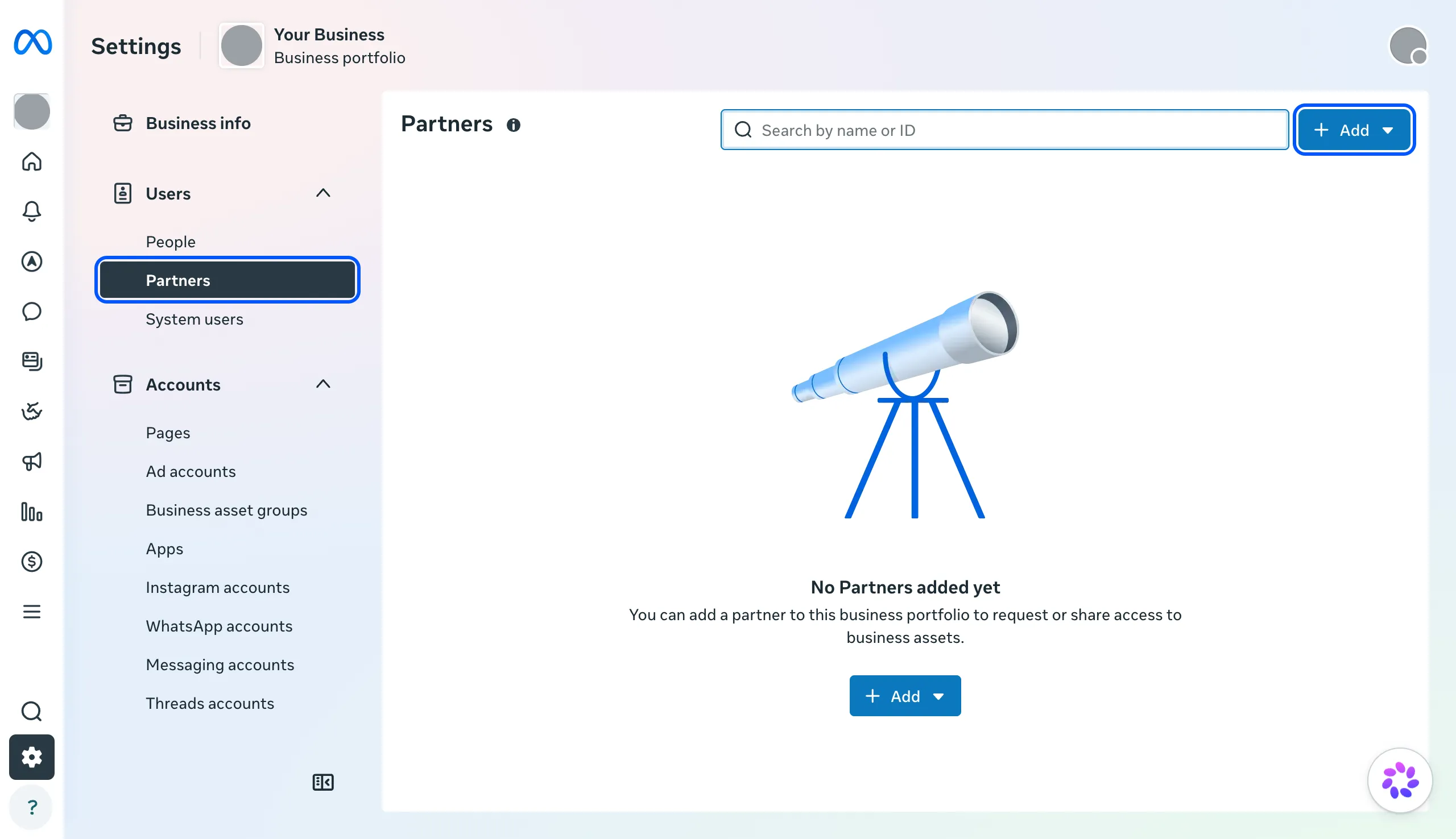Open the Insights bar chart icon
Image resolution: width=1456 pixels, height=839 pixels.
click(x=32, y=512)
